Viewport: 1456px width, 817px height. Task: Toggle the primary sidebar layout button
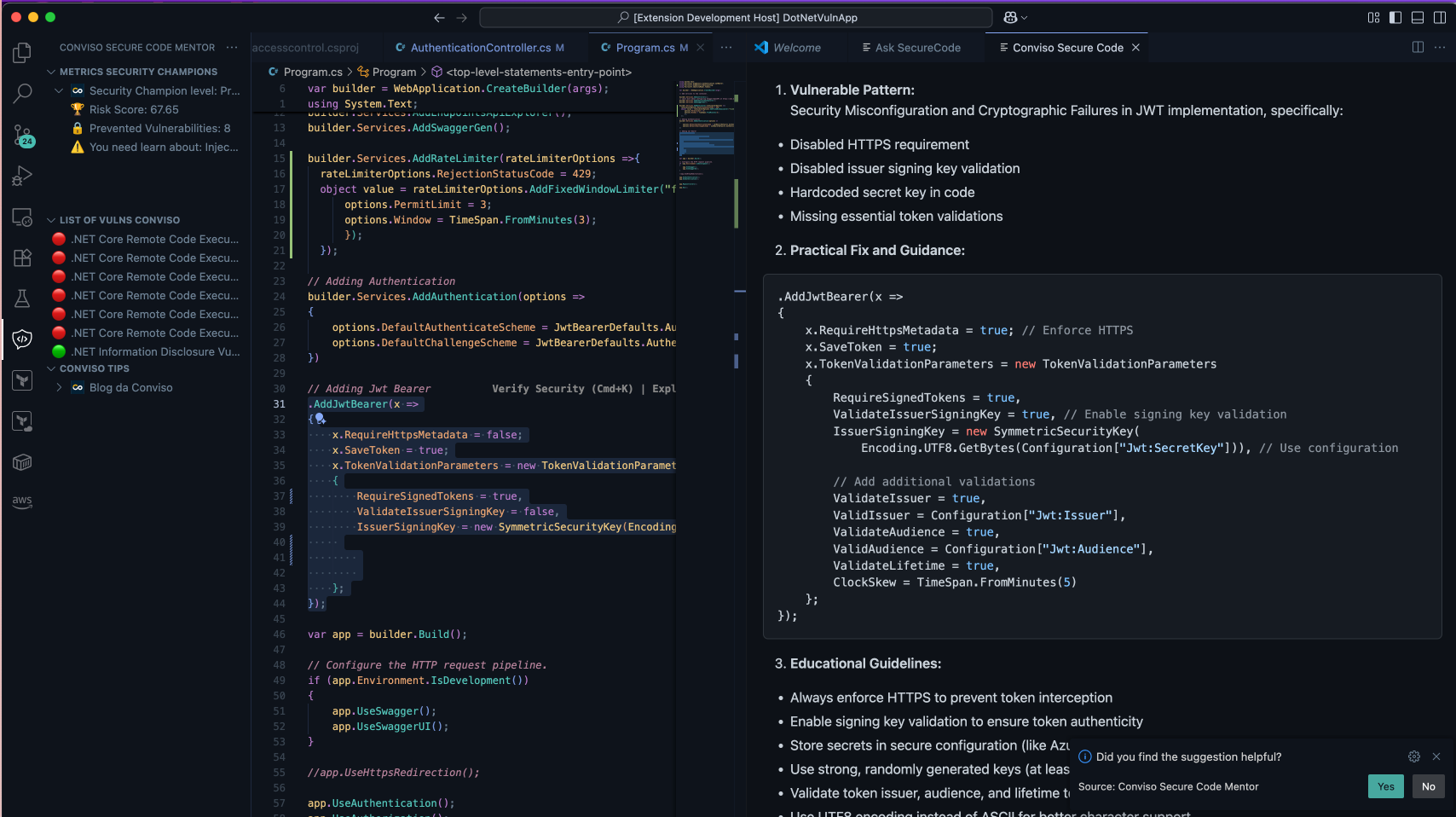(1395, 18)
